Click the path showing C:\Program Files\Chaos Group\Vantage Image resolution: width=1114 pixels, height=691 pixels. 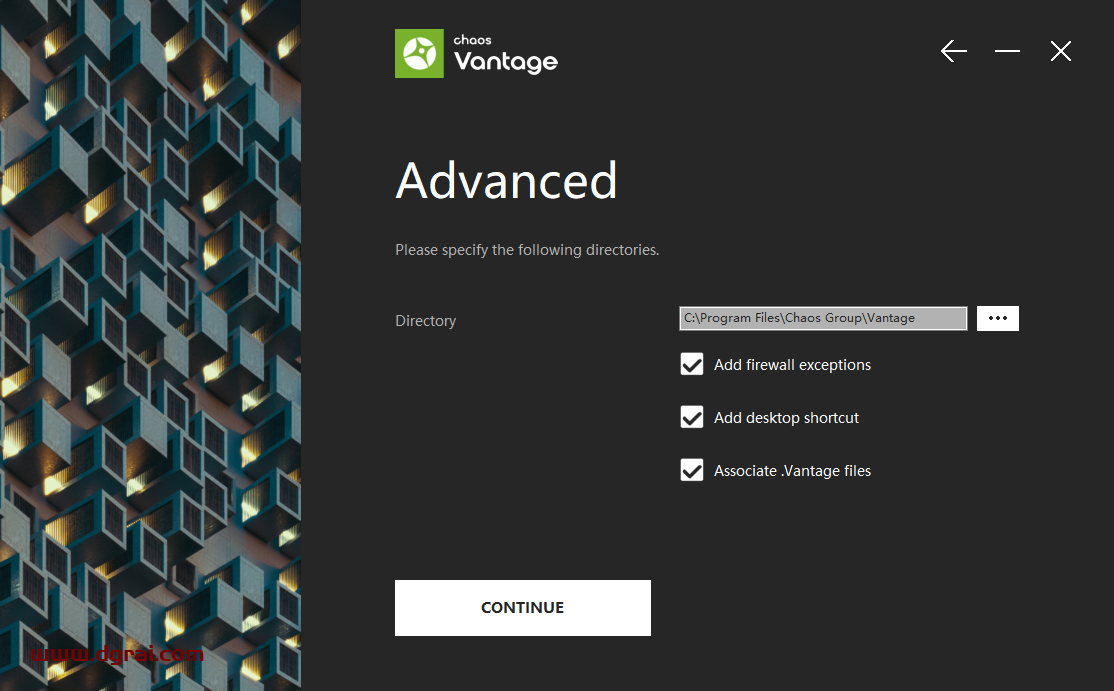tap(822, 318)
